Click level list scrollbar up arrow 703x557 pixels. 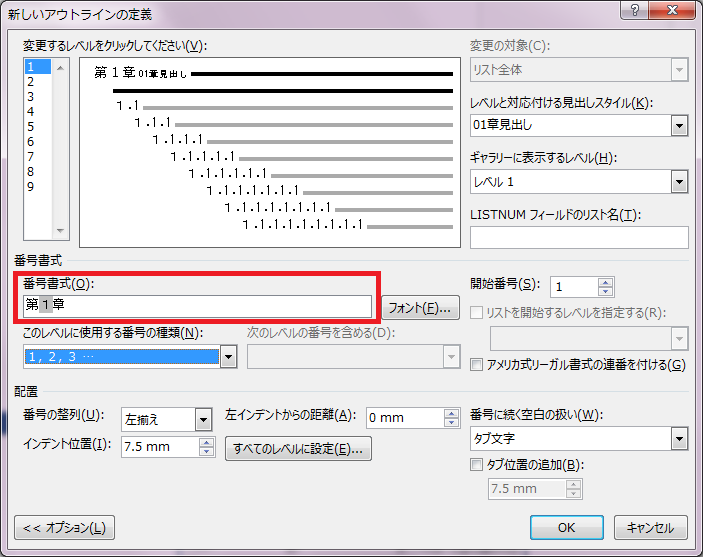coord(61,68)
